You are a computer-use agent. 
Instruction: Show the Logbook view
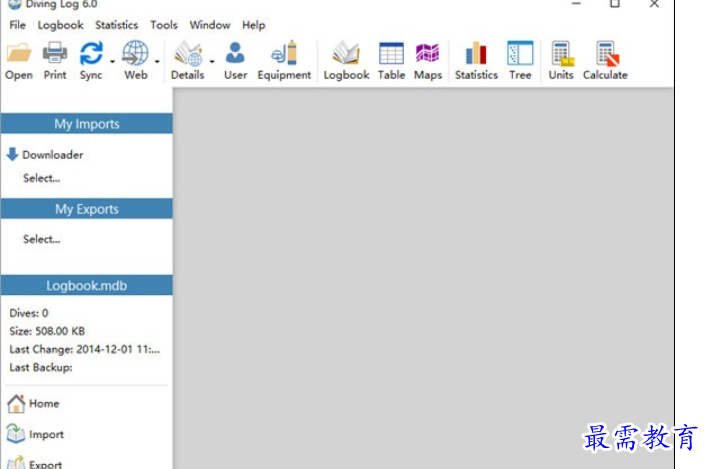[346, 53]
